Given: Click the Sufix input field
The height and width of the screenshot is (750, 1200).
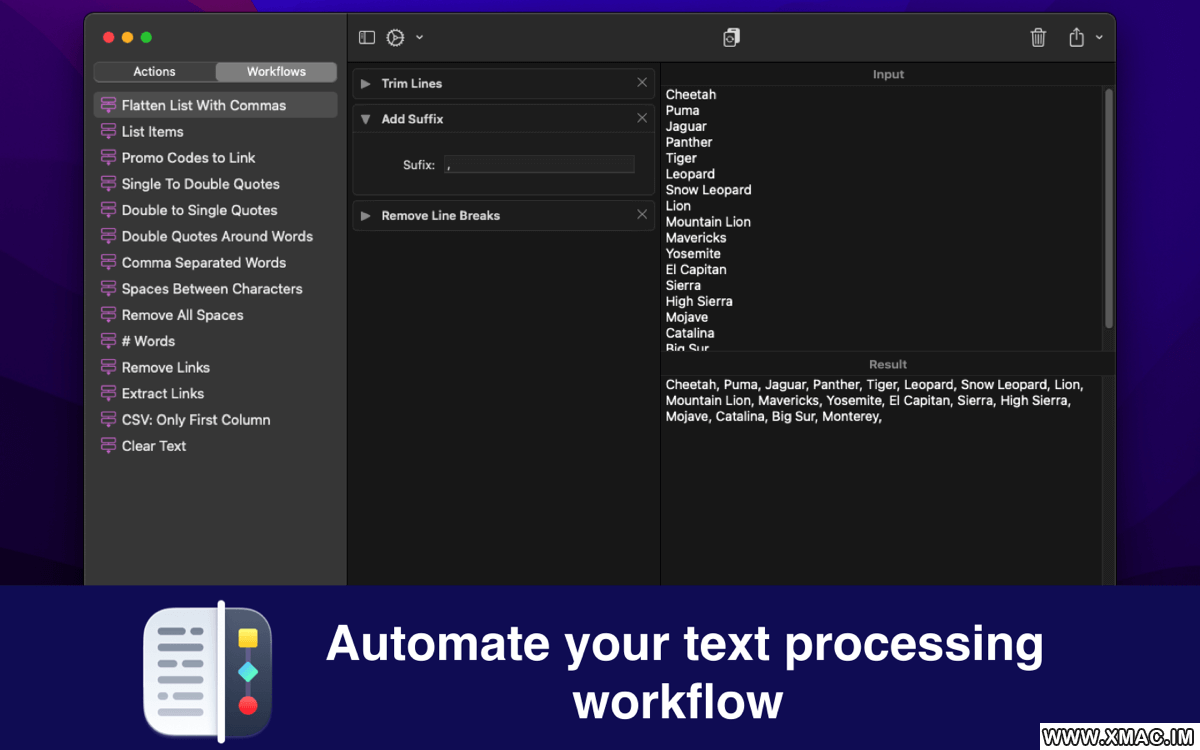Looking at the screenshot, I should [539, 165].
